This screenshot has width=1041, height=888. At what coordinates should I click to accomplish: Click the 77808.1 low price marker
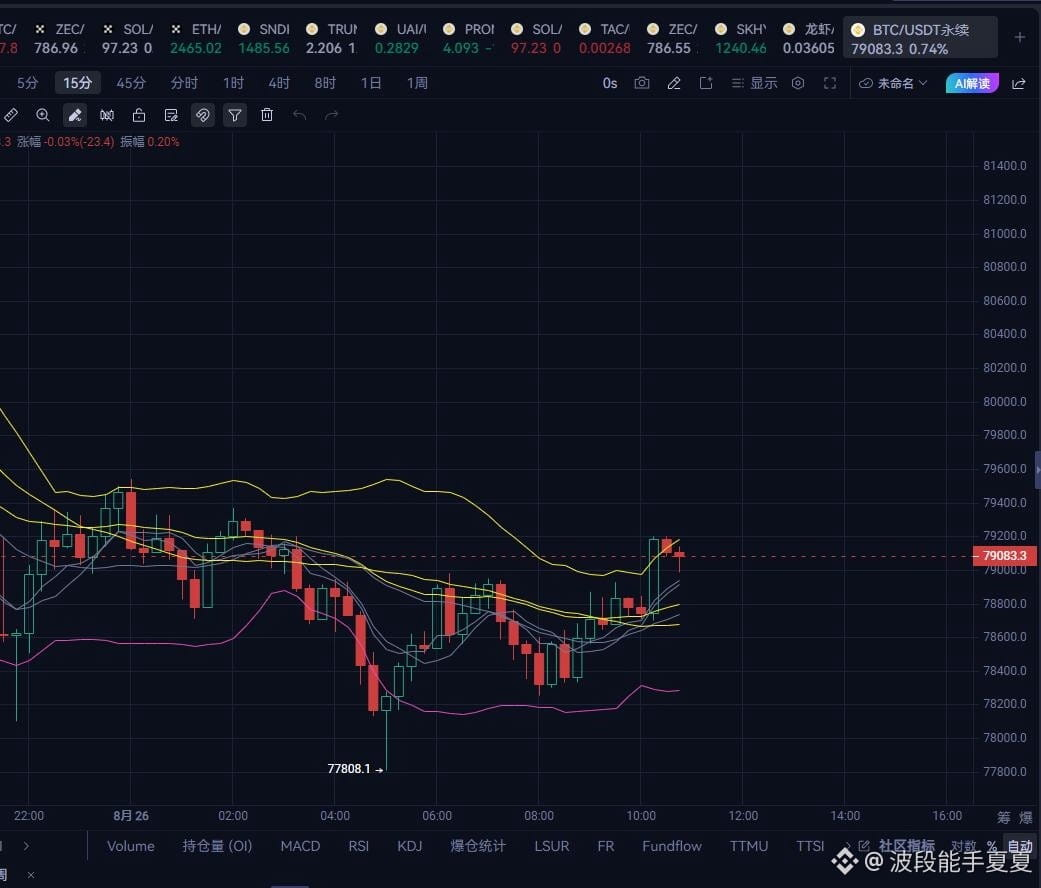tap(349, 769)
